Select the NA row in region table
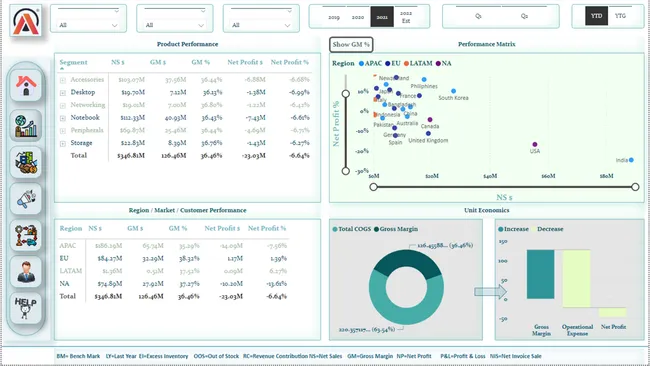This screenshot has height=366, width=650. [x=173, y=284]
